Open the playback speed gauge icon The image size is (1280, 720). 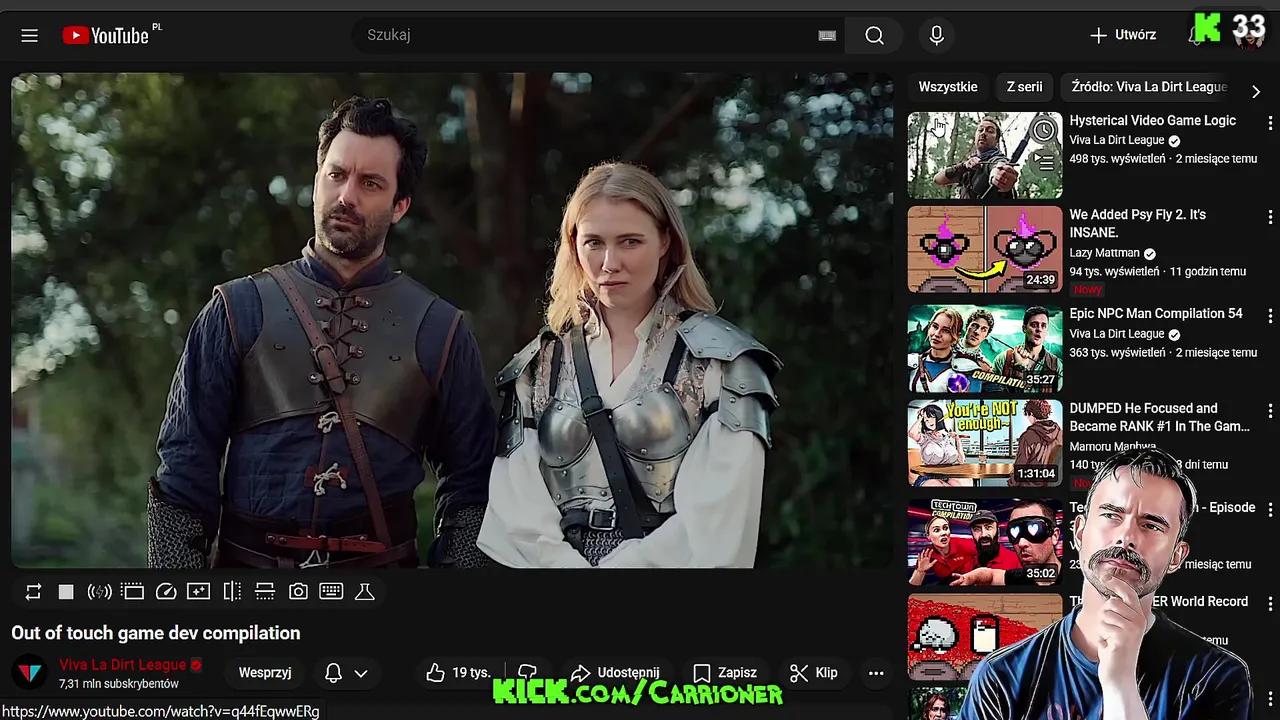[166, 592]
